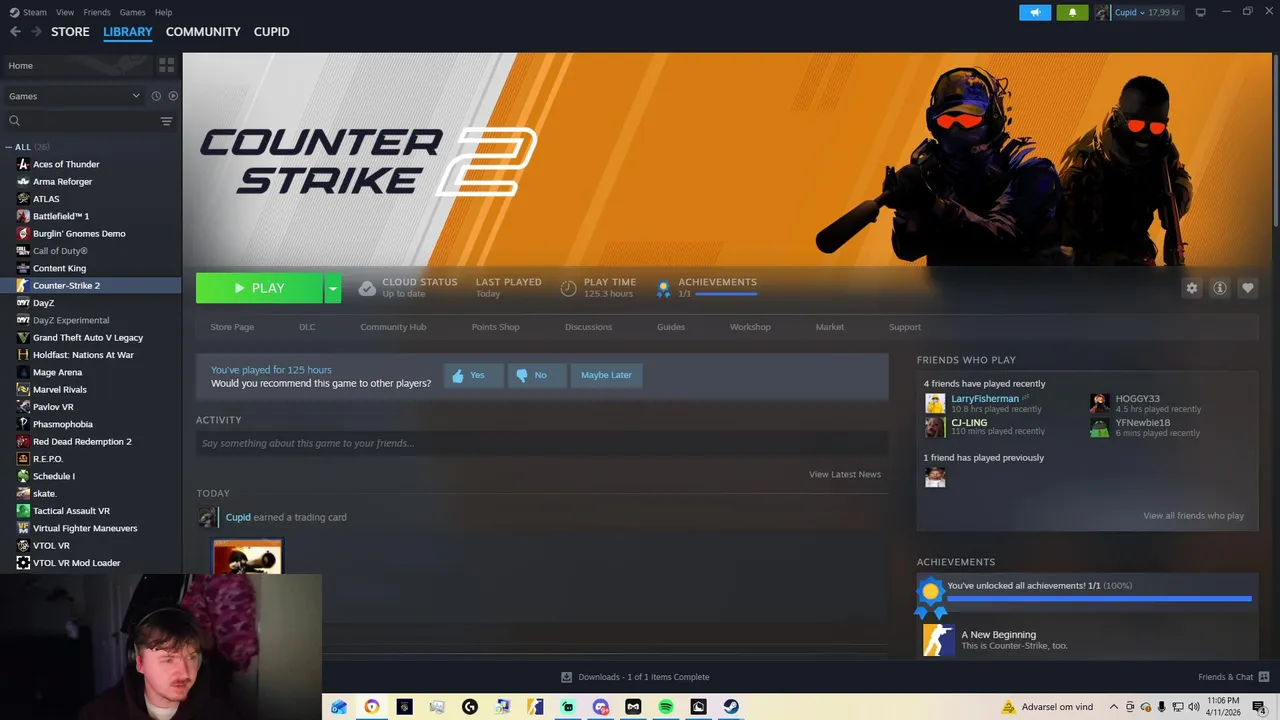Open HOGGY33's friend avatar

(1099, 403)
